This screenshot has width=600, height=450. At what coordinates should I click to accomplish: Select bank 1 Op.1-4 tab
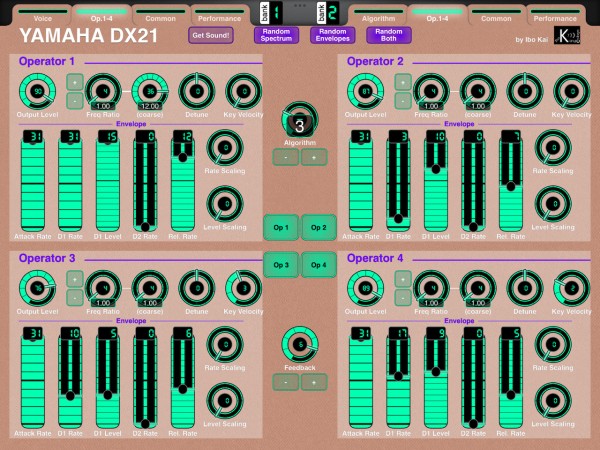point(101,16)
